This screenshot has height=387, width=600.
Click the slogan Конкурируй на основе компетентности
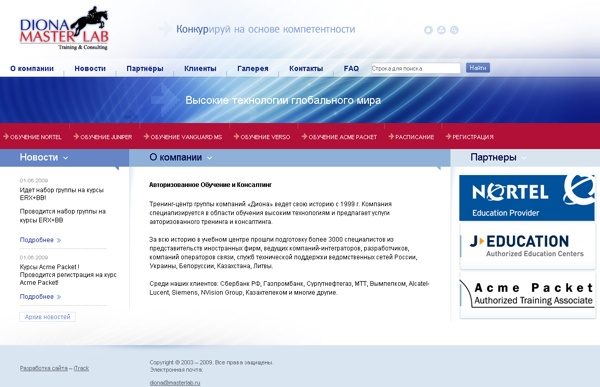(x=266, y=29)
